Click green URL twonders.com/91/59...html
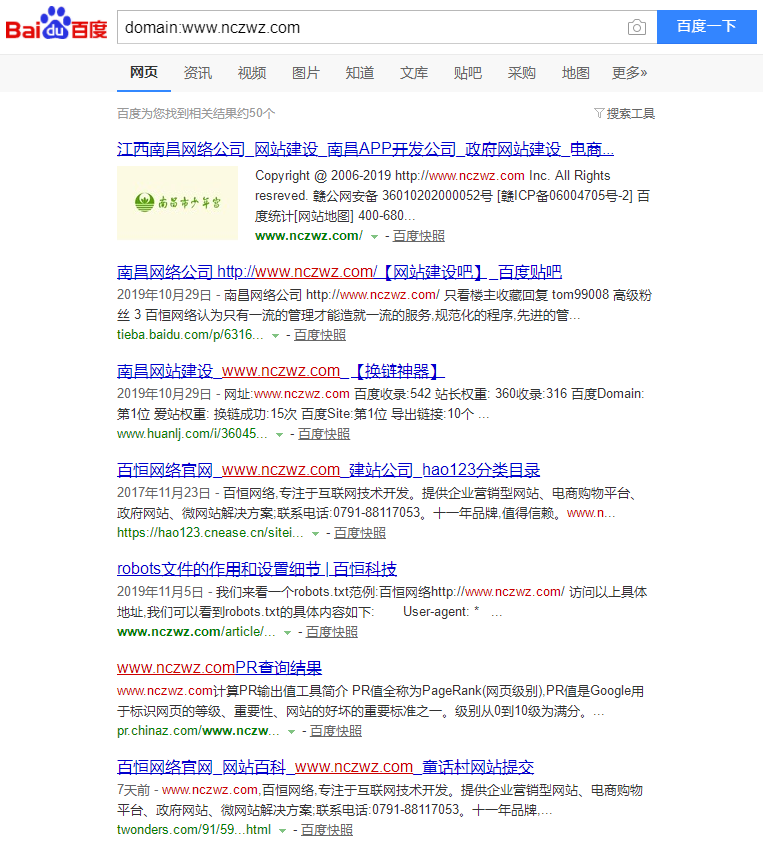This screenshot has width=763, height=844. point(194,830)
